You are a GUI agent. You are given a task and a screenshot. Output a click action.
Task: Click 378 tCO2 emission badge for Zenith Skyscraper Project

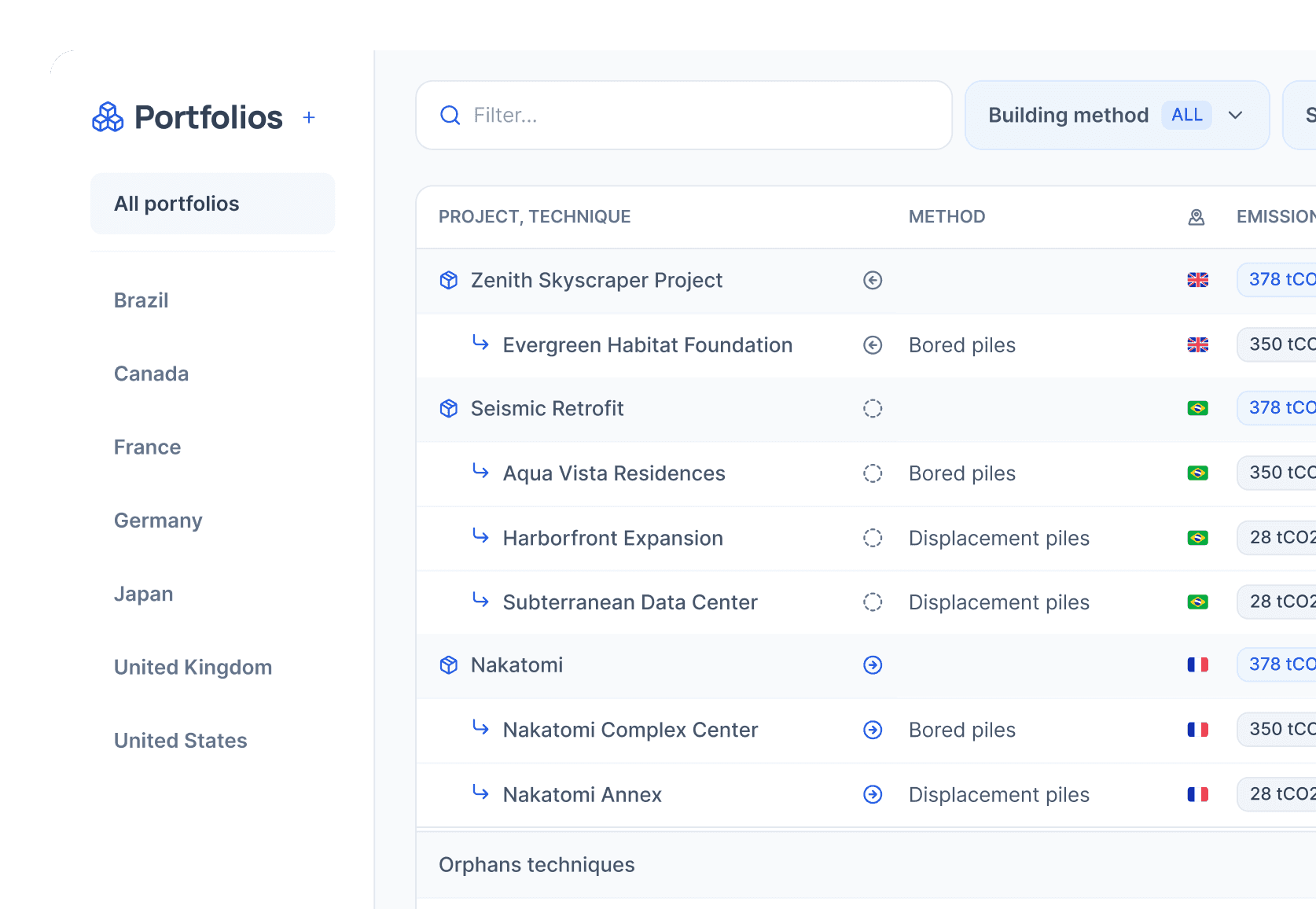tap(1277, 280)
